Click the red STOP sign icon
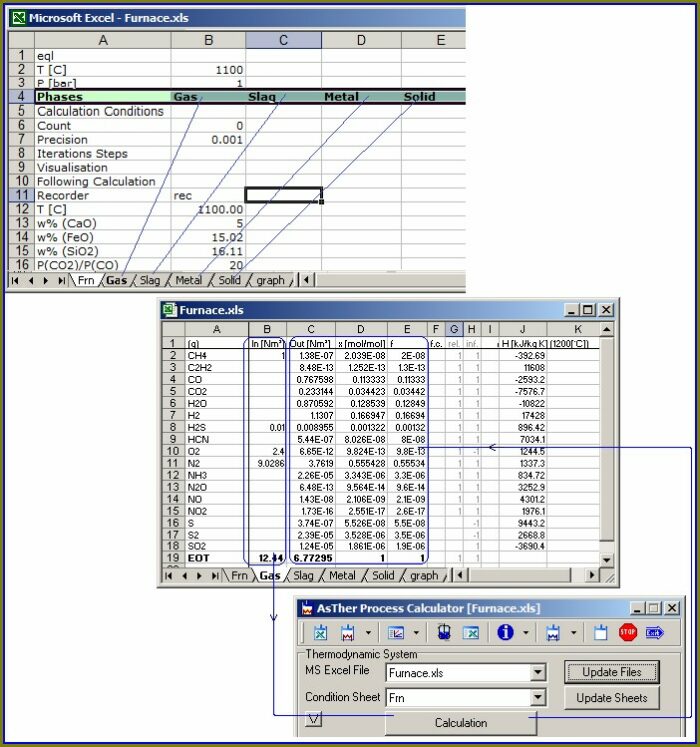 (x=628, y=632)
